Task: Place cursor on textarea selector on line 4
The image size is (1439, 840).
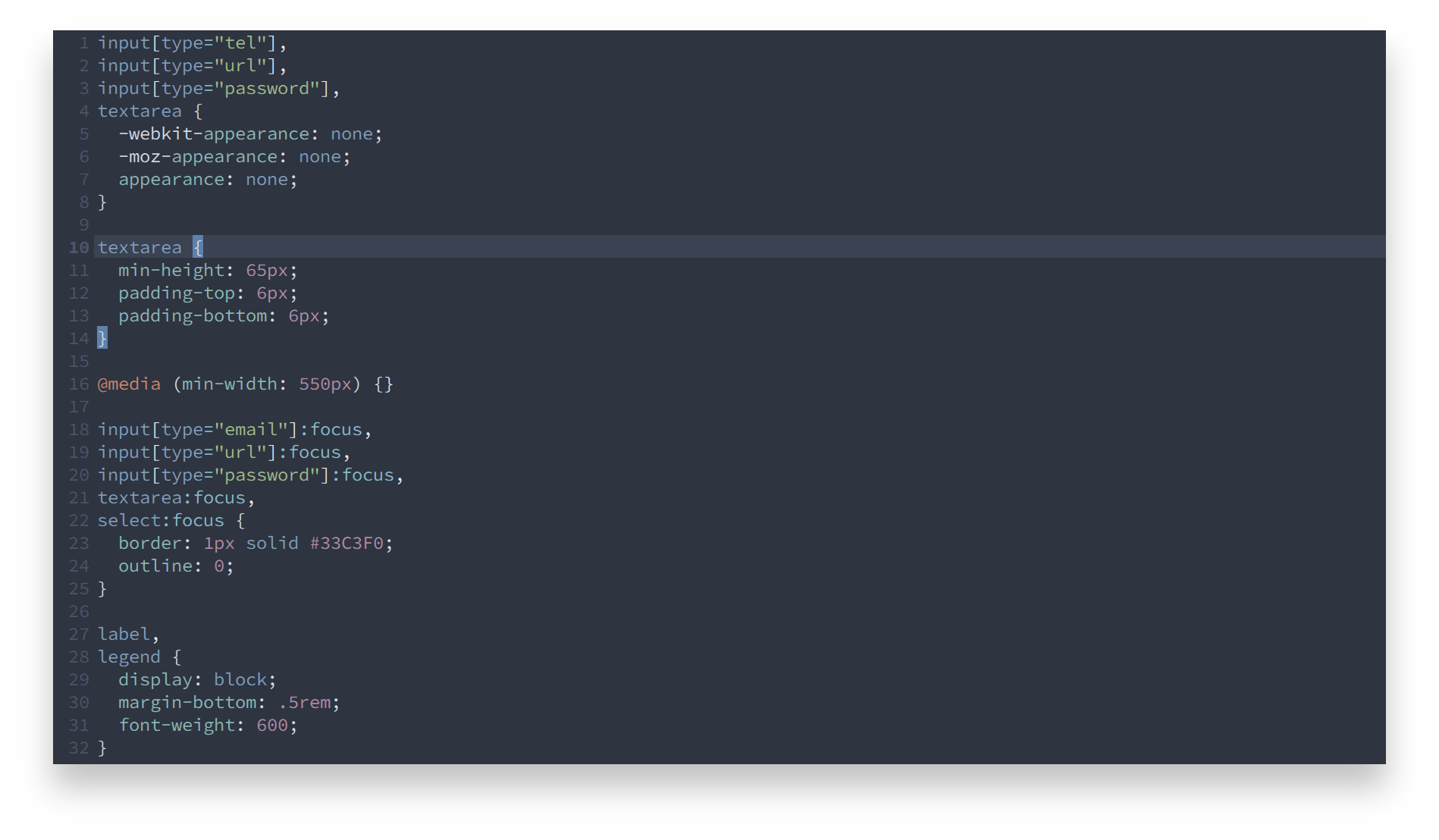Action: pyautogui.click(x=140, y=111)
